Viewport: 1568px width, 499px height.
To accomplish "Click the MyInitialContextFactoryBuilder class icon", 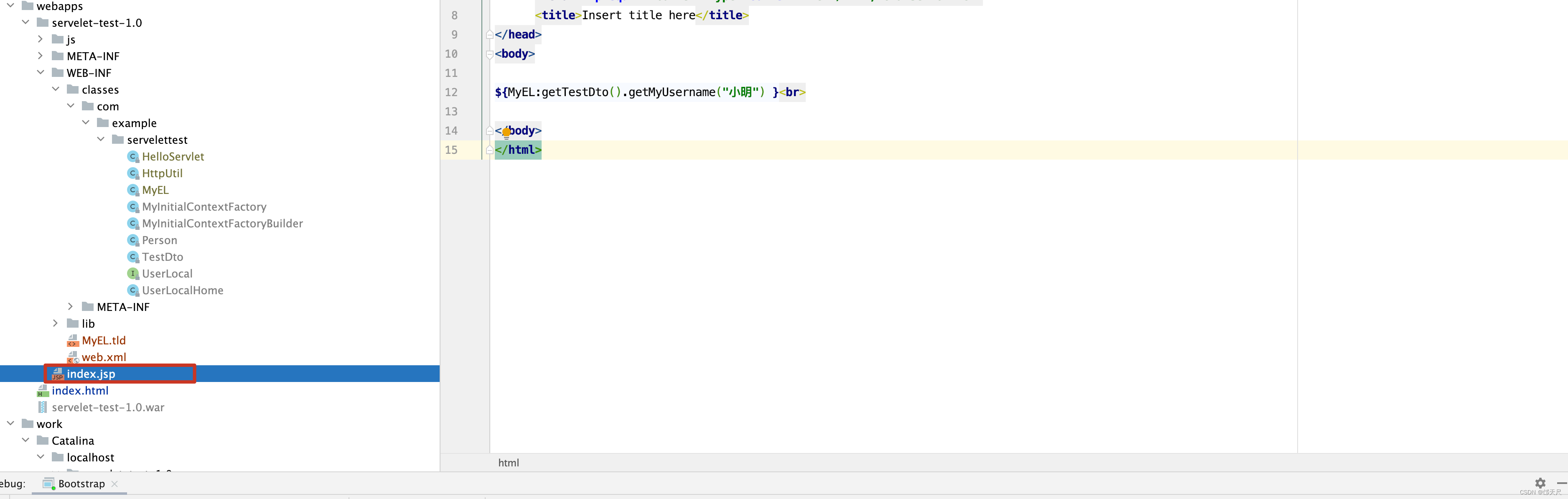I will 133,224.
